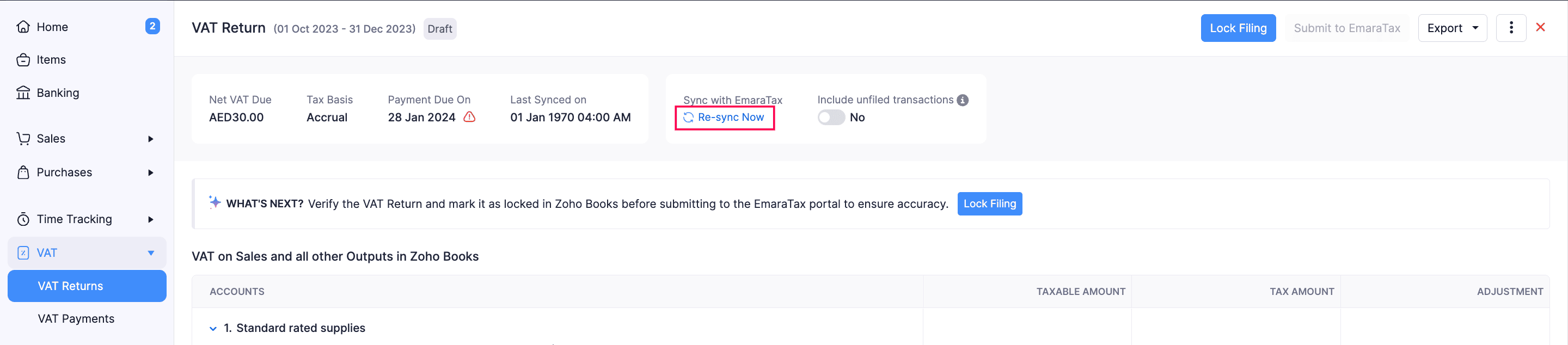1568x345 pixels.
Task: Collapse the VAT sidebar section arrow
Action: [x=151, y=252]
